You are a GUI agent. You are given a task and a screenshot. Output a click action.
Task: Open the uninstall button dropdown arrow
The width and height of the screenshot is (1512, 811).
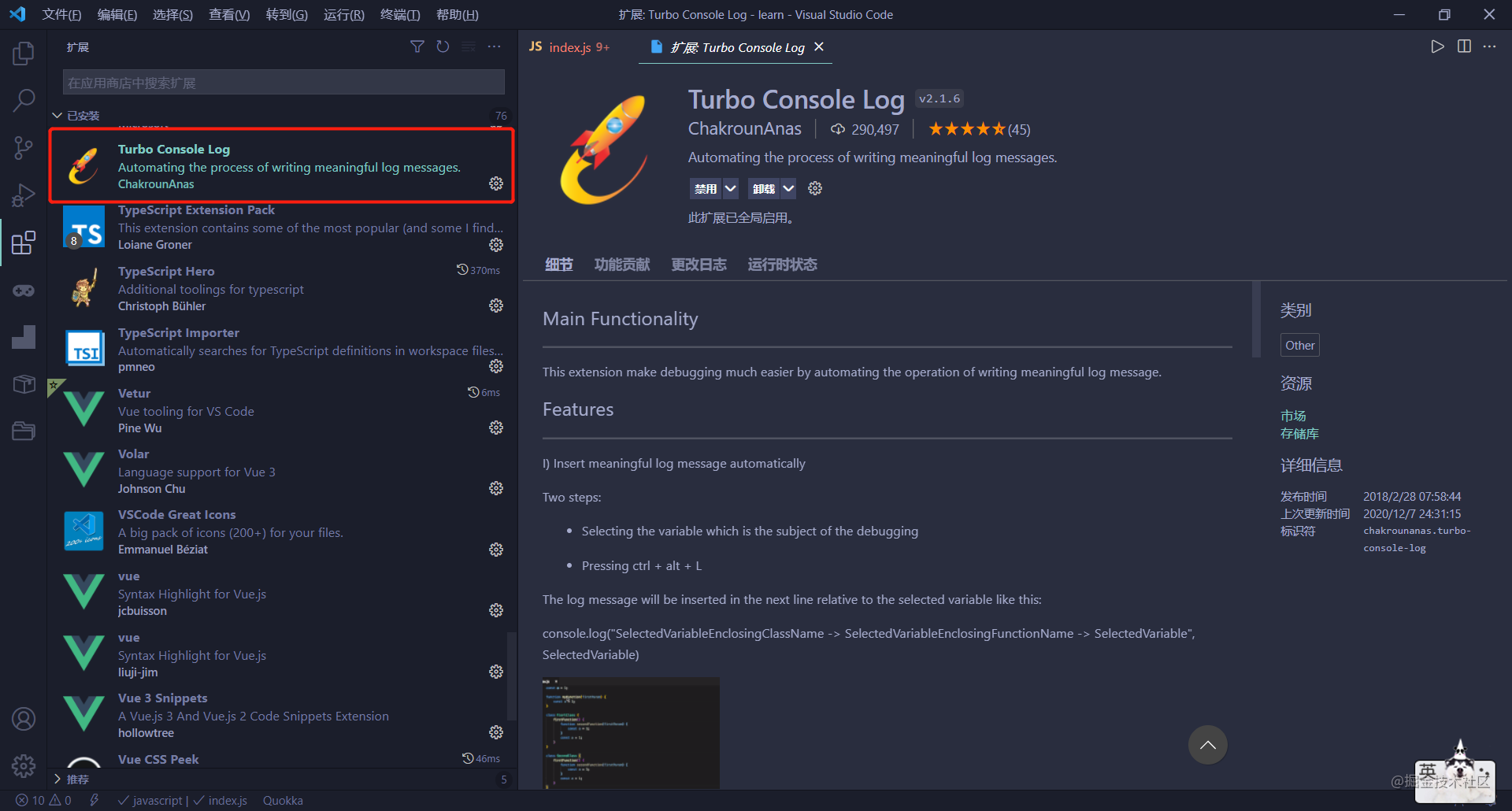(788, 188)
